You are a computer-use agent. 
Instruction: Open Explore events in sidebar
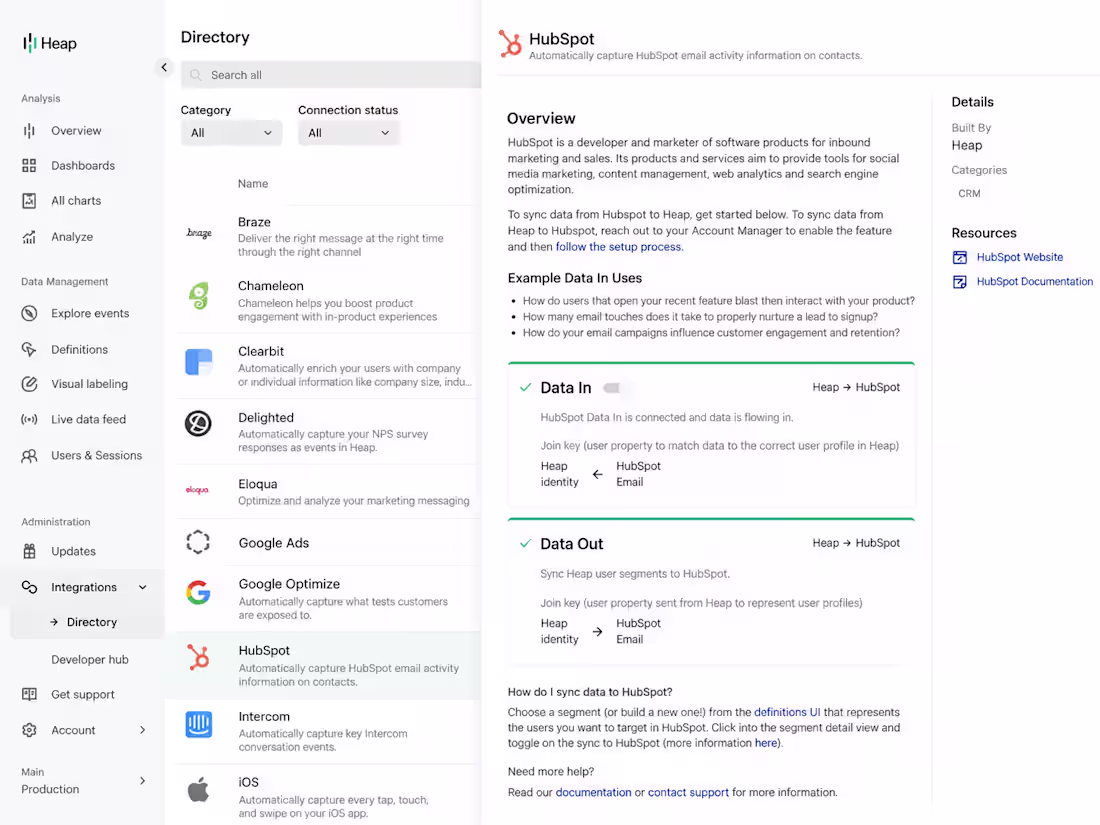pos(90,314)
